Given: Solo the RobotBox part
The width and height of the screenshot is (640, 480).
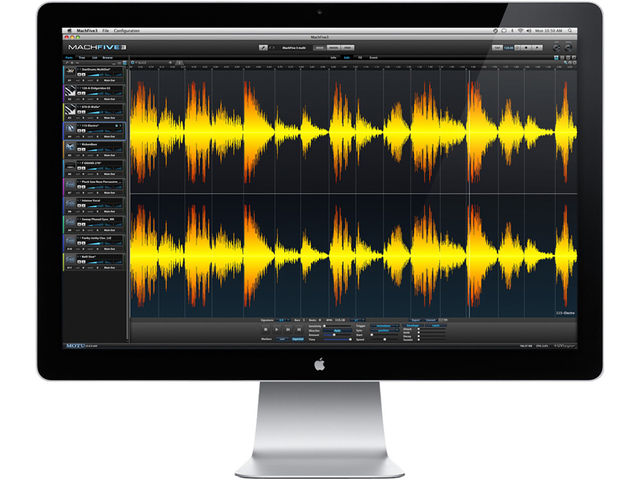Looking at the screenshot, I should pos(84,150).
